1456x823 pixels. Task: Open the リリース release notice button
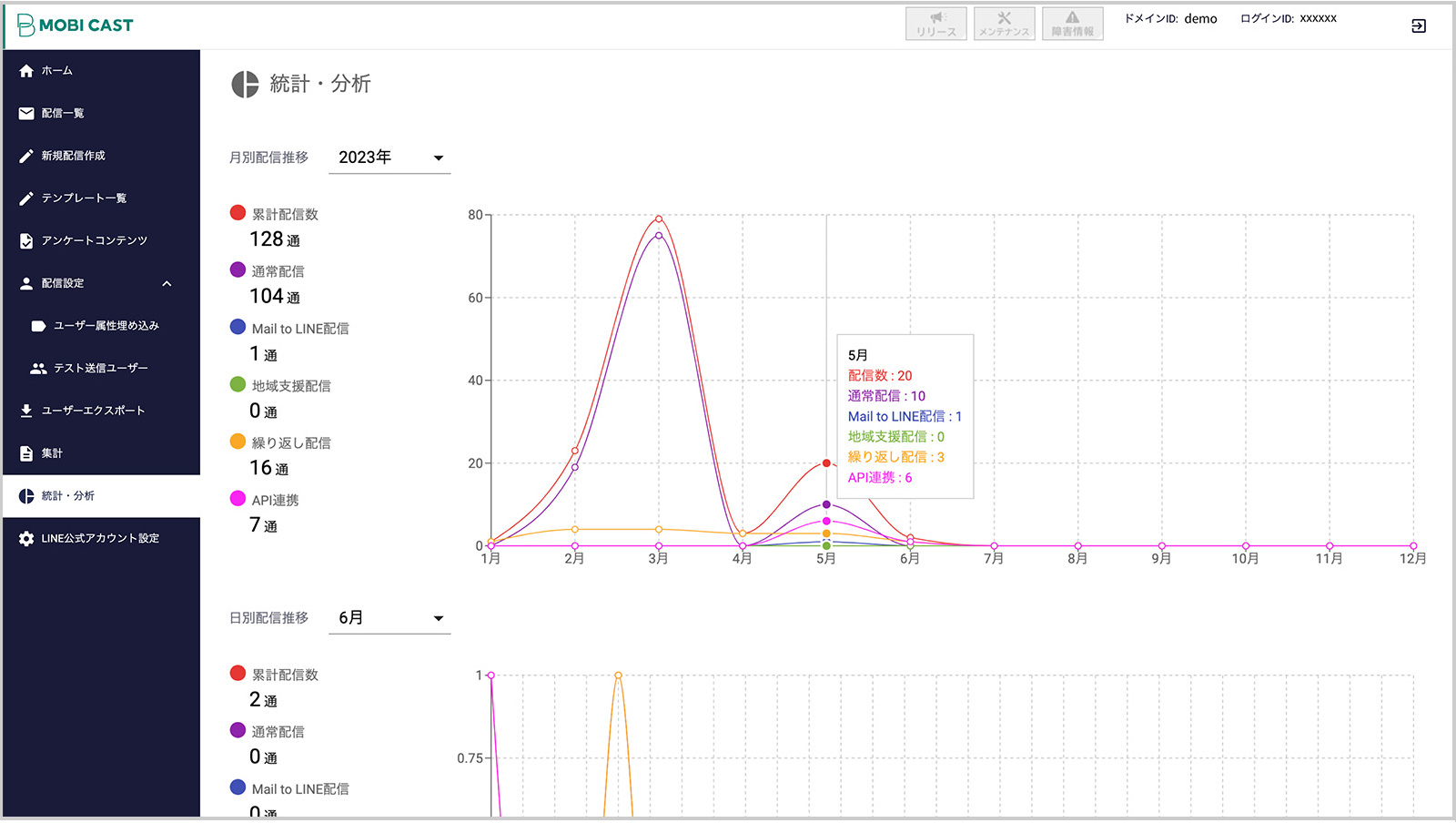point(936,24)
